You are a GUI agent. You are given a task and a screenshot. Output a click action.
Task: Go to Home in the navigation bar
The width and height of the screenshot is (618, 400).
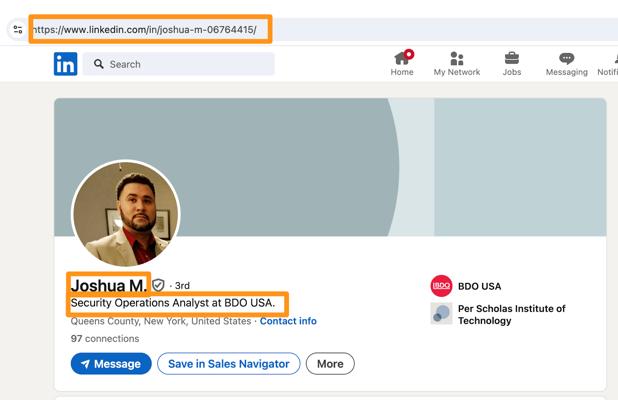pos(402,64)
